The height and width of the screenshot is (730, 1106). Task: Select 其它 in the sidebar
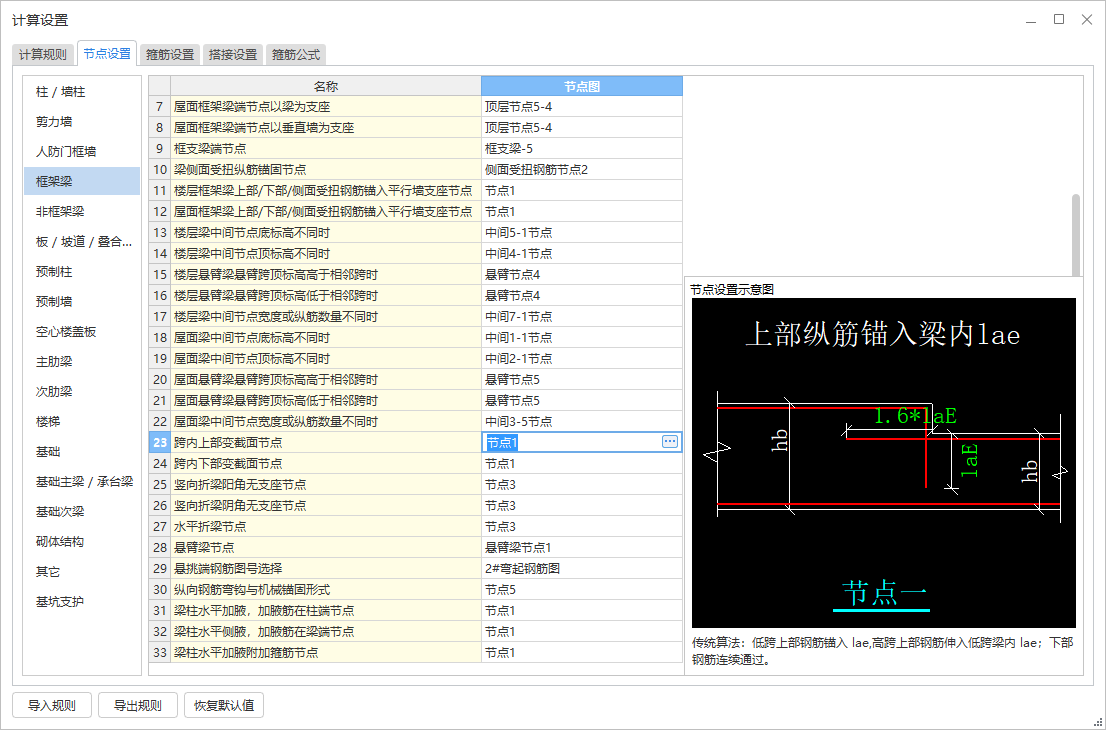pyautogui.click(x=82, y=571)
